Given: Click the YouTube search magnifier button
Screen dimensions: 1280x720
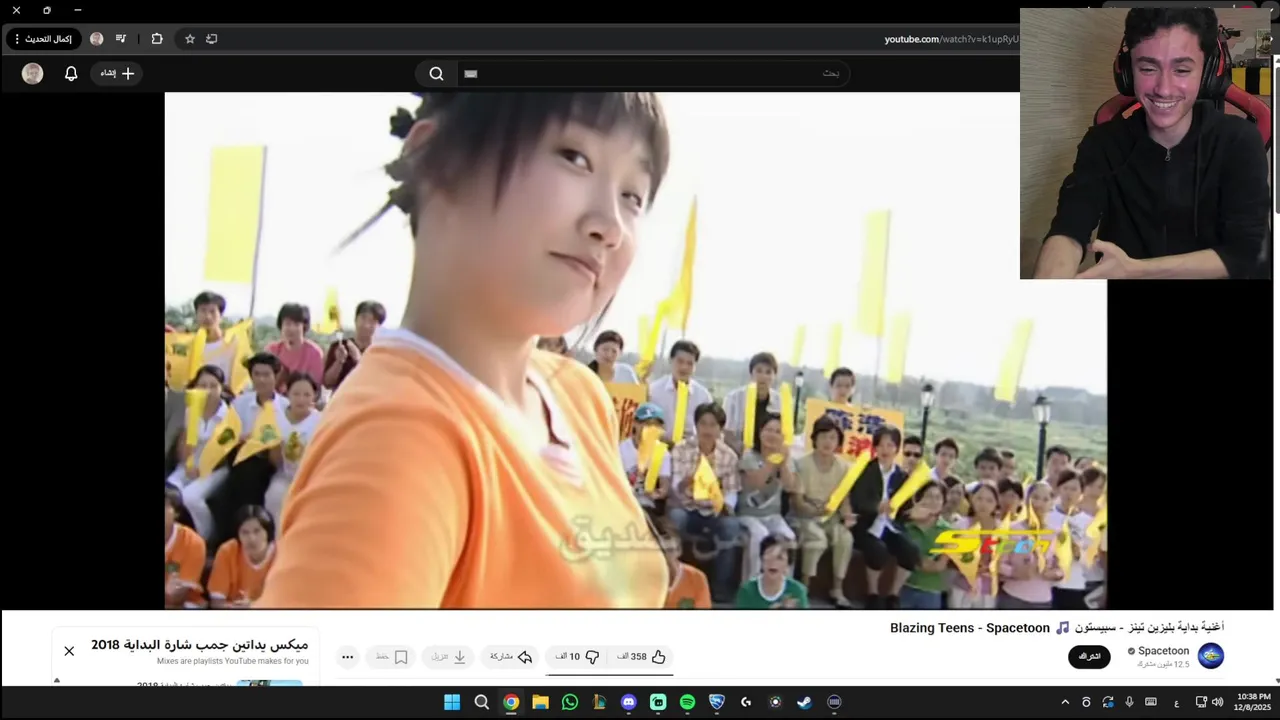Looking at the screenshot, I should 436,73.
